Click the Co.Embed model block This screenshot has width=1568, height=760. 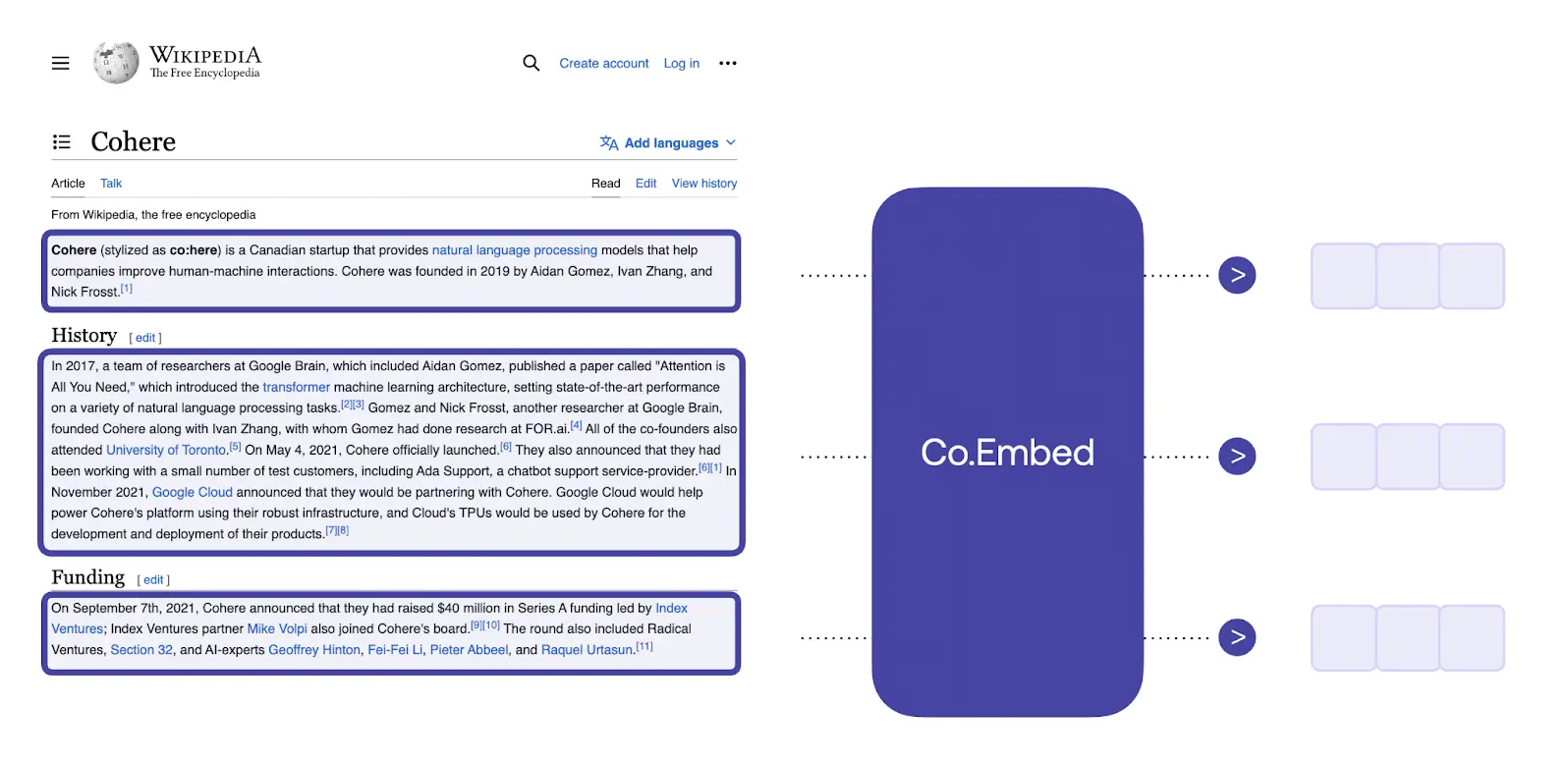pyautogui.click(x=1007, y=452)
